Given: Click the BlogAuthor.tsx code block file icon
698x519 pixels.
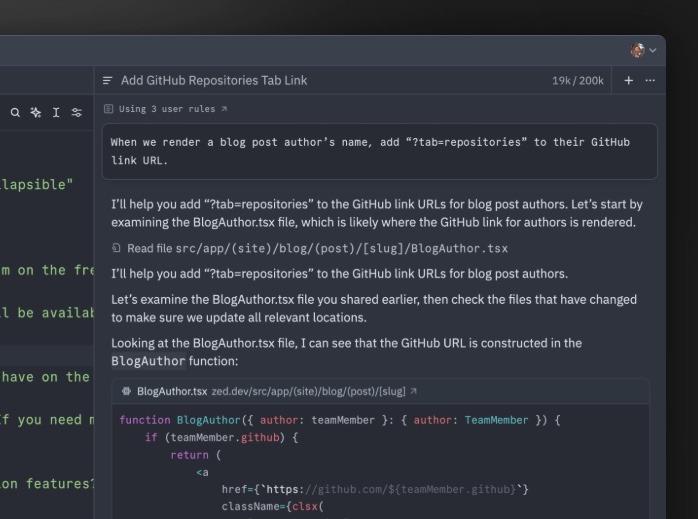Looking at the screenshot, I should coord(126,391).
